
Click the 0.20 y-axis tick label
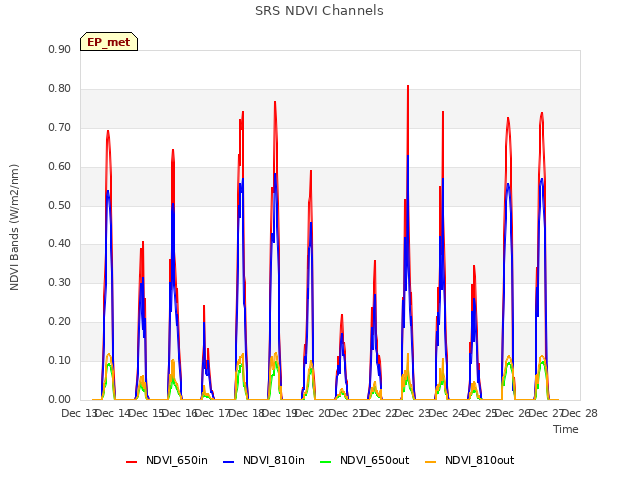pyautogui.click(x=60, y=322)
